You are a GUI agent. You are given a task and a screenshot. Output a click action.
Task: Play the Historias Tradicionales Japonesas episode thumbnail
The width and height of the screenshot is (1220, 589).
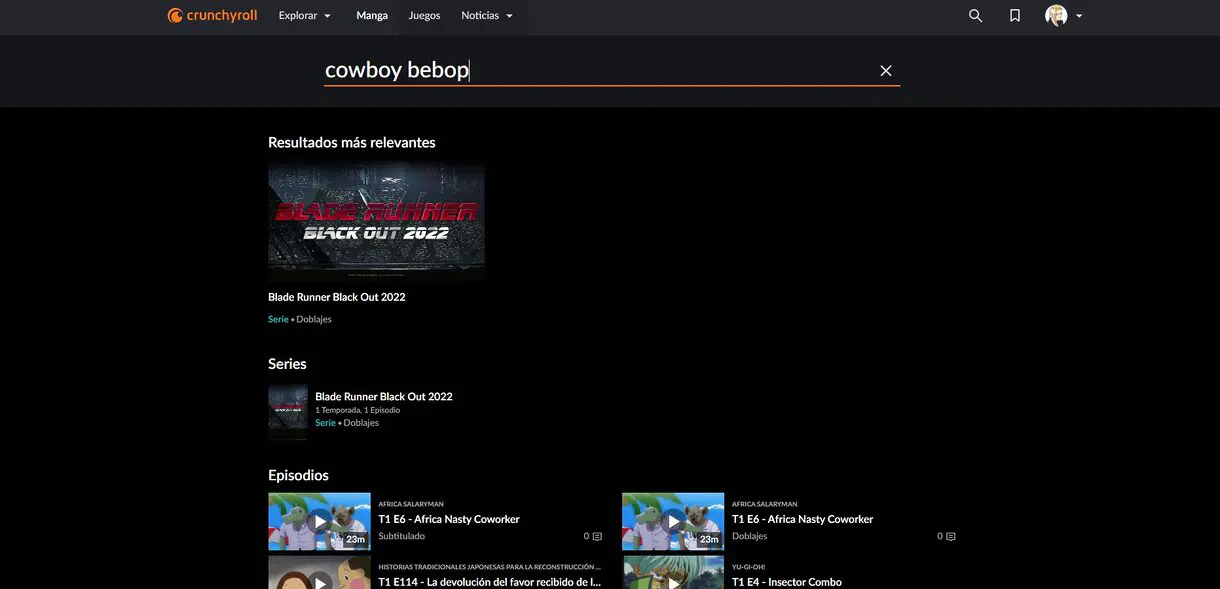pos(319,573)
